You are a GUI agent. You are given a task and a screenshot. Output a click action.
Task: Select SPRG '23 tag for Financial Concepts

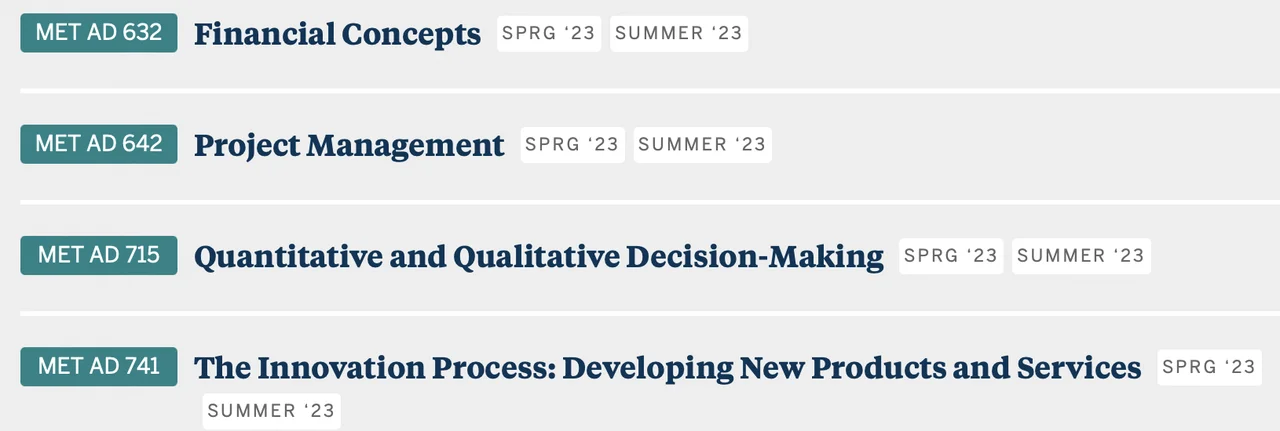(549, 33)
